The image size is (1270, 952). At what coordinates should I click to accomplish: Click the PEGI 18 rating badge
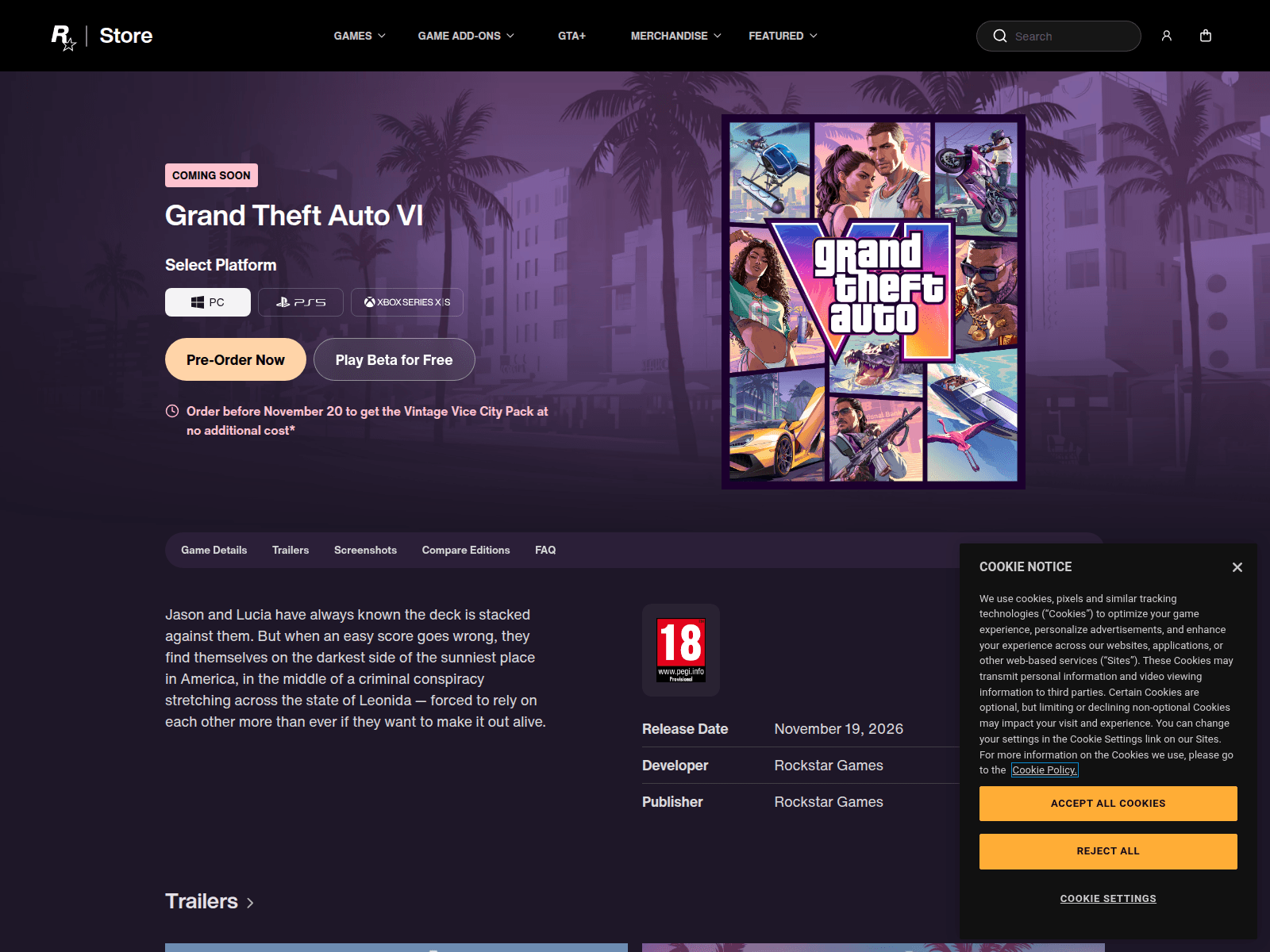coord(681,650)
